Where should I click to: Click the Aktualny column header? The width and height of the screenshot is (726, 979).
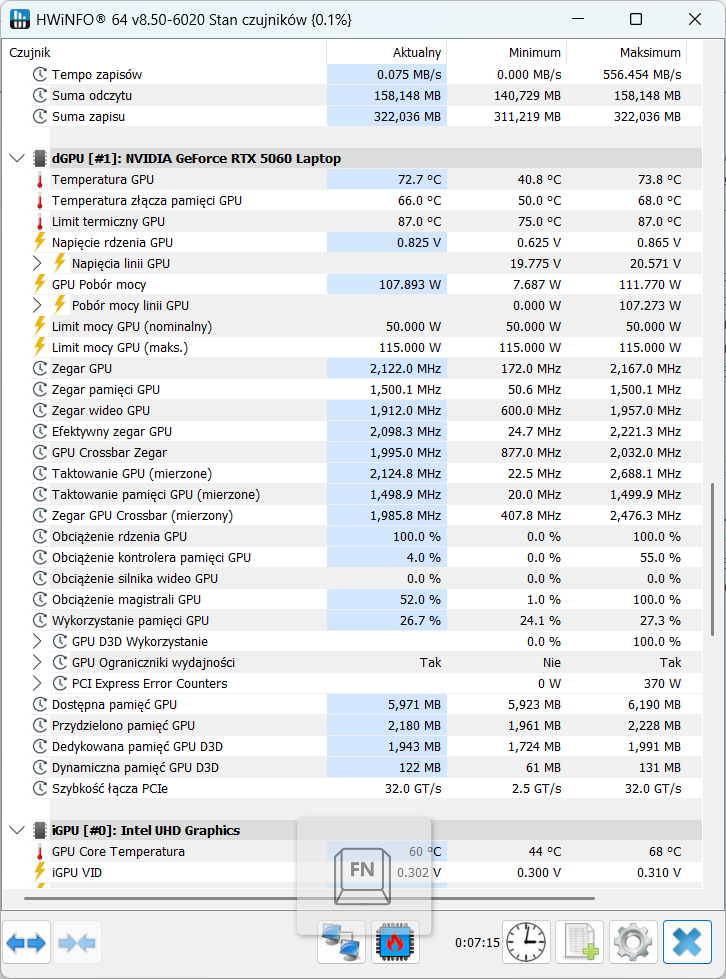click(386, 52)
